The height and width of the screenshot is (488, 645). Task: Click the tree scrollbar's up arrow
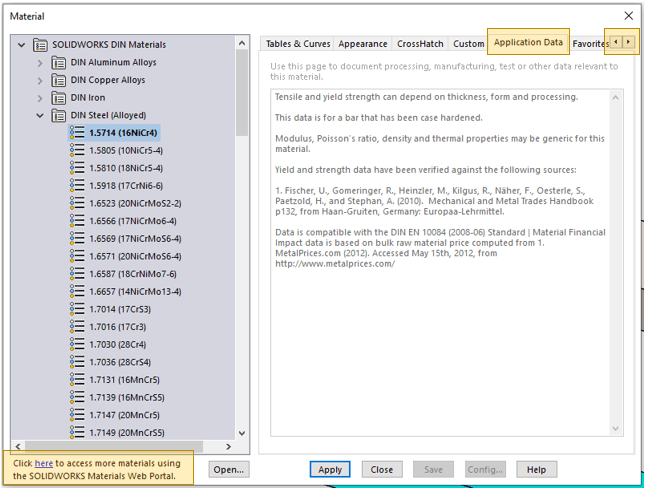click(x=242, y=43)
